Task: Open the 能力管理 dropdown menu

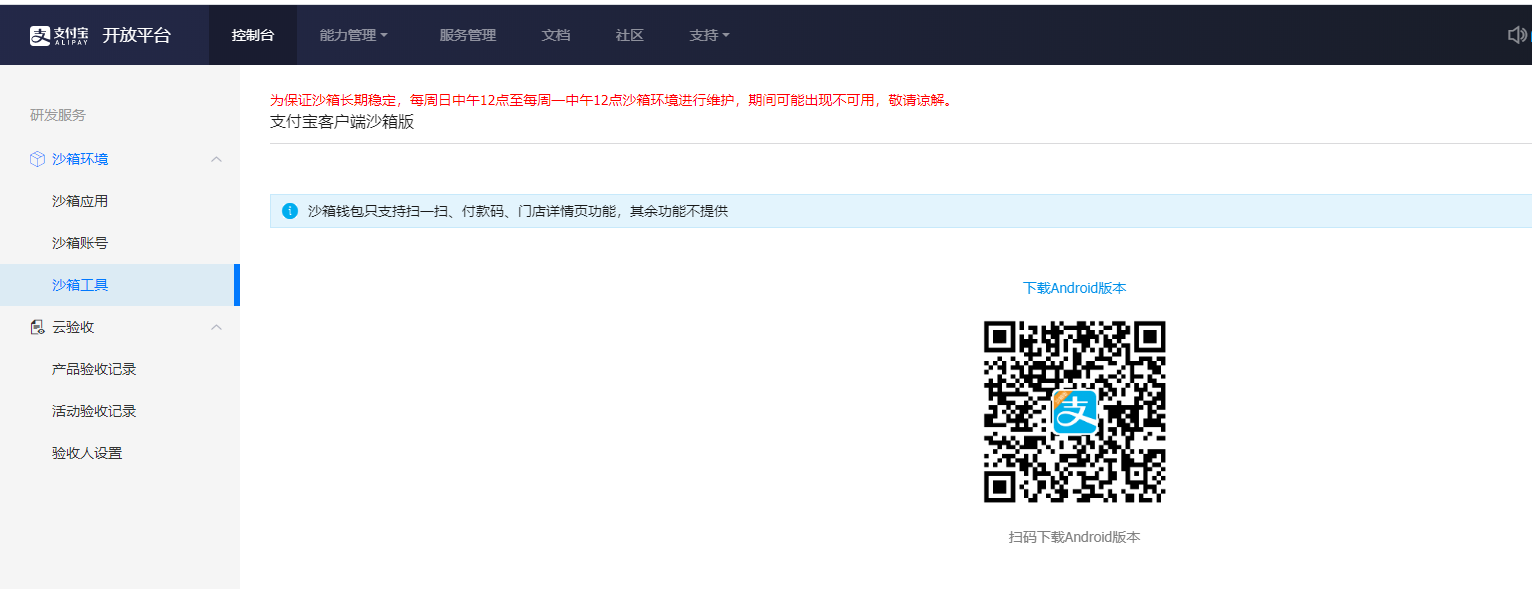Action: pos(353,35)
